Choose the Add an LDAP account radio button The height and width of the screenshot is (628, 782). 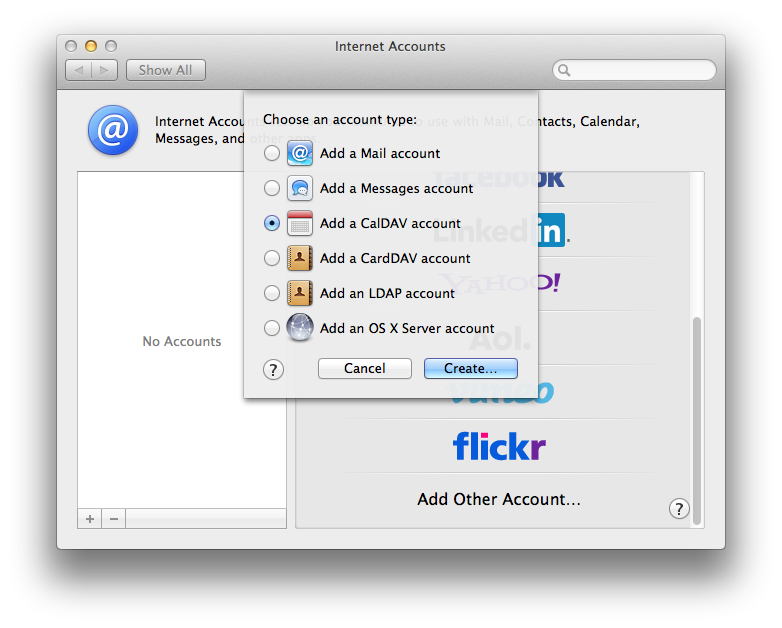coord(272,293)
